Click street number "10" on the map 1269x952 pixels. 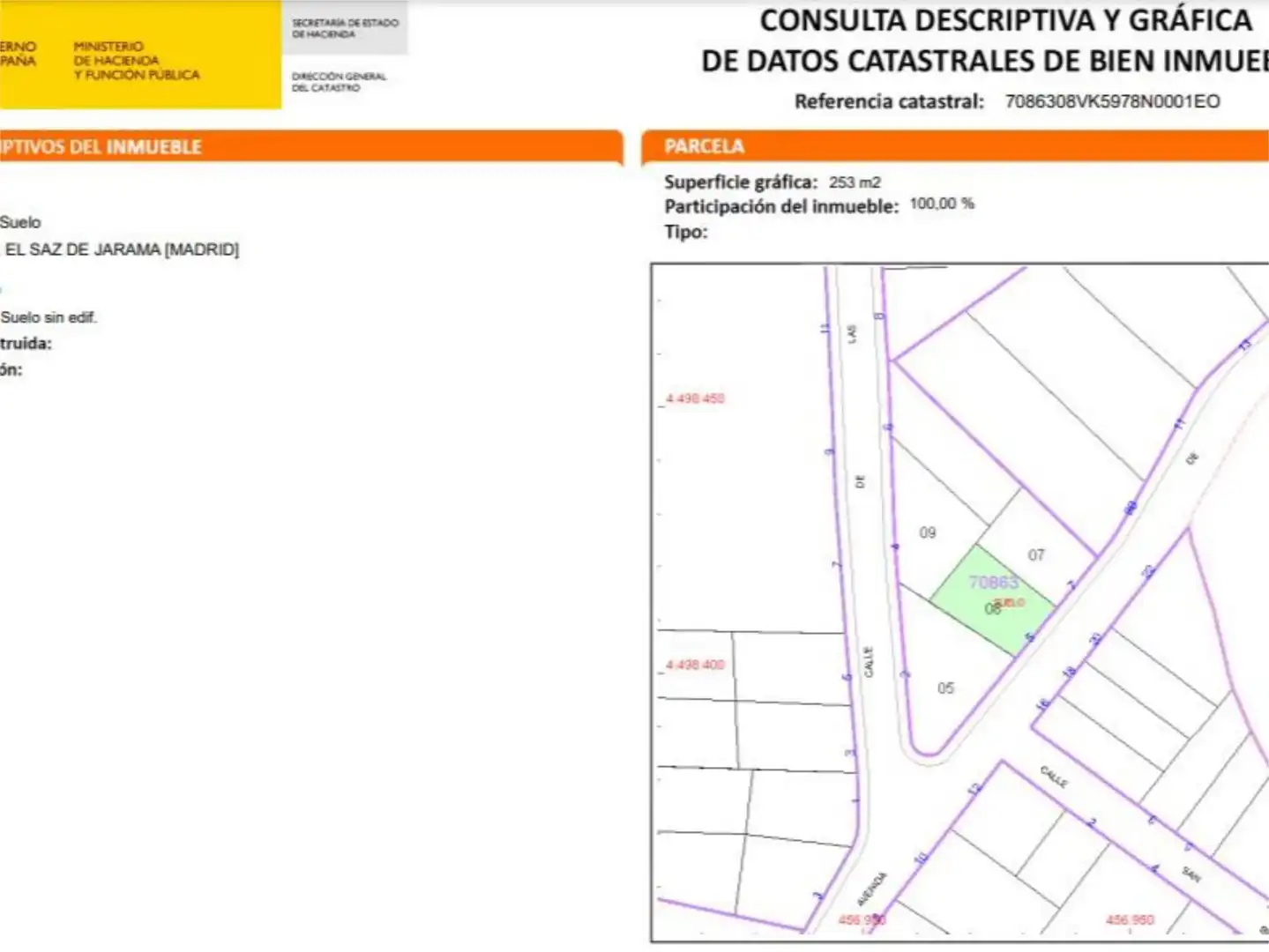coord(921,857)
